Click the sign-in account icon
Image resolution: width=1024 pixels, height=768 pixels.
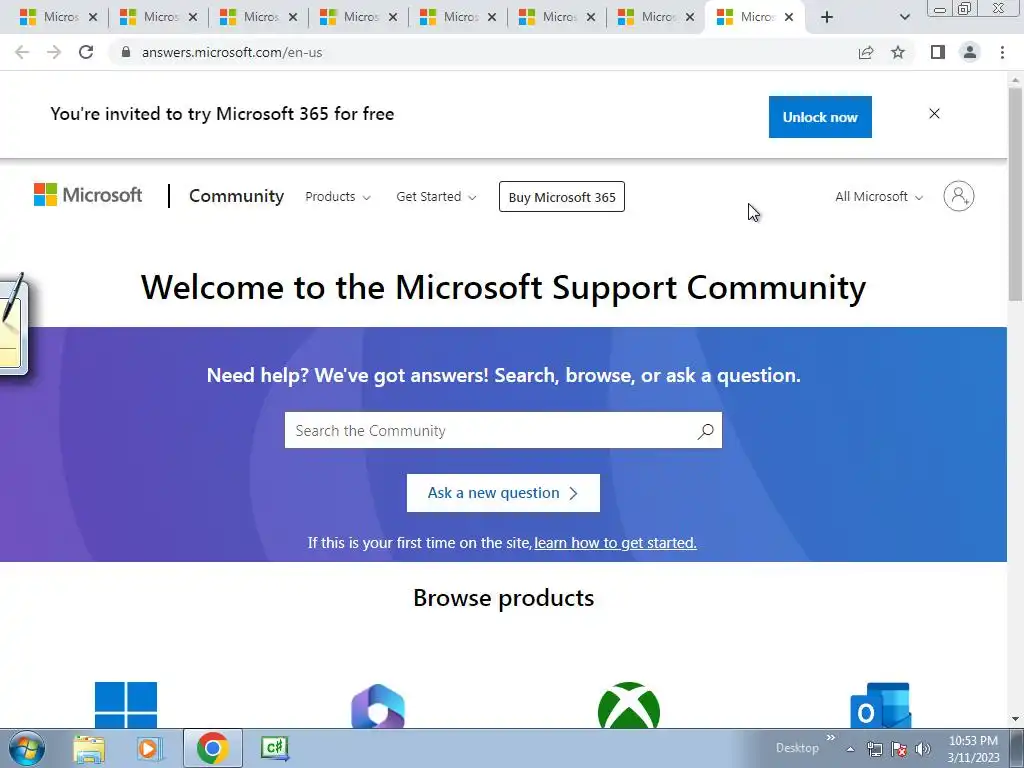(x=958, y=196)
